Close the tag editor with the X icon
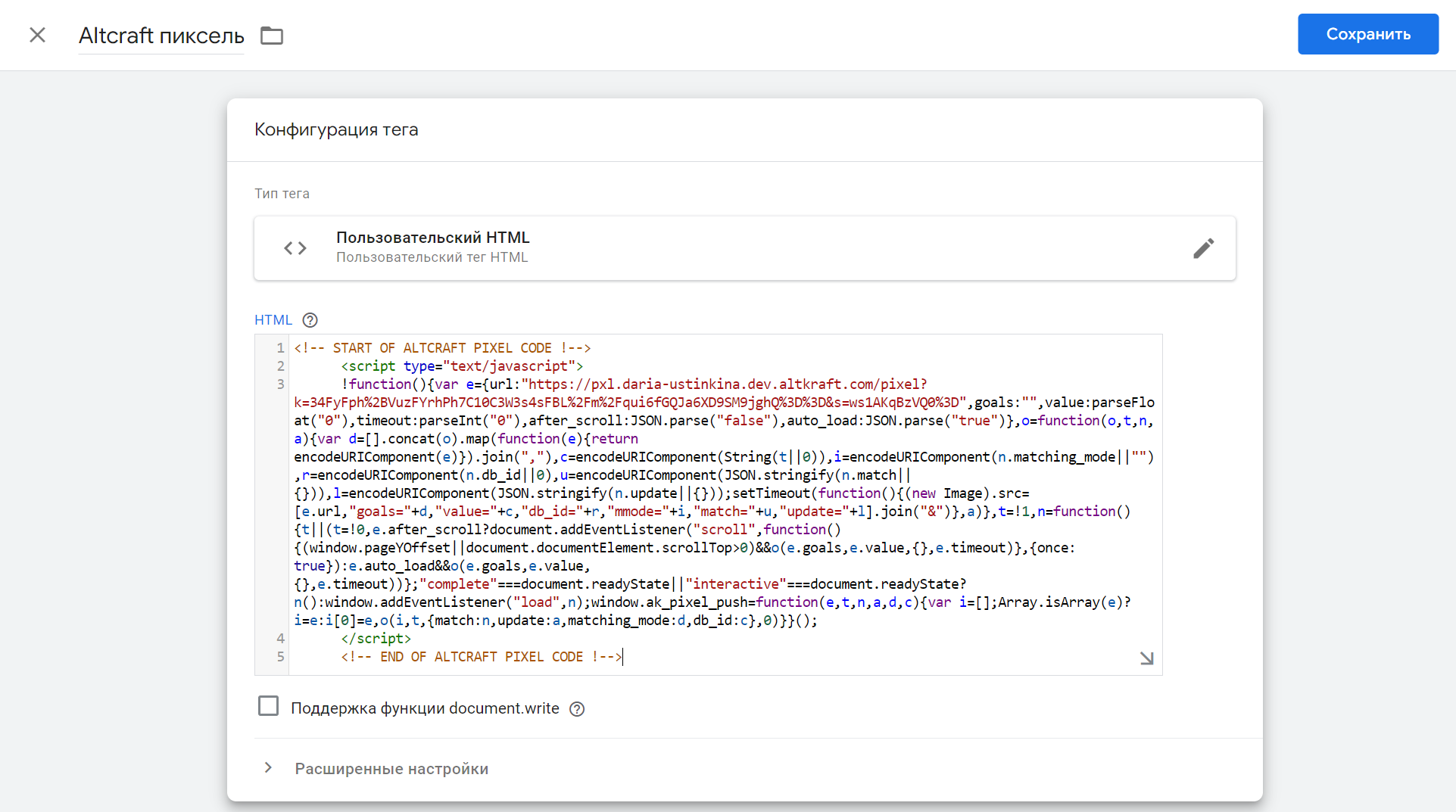This screenshot has width=1456, height=812. [x=37, y=35]
